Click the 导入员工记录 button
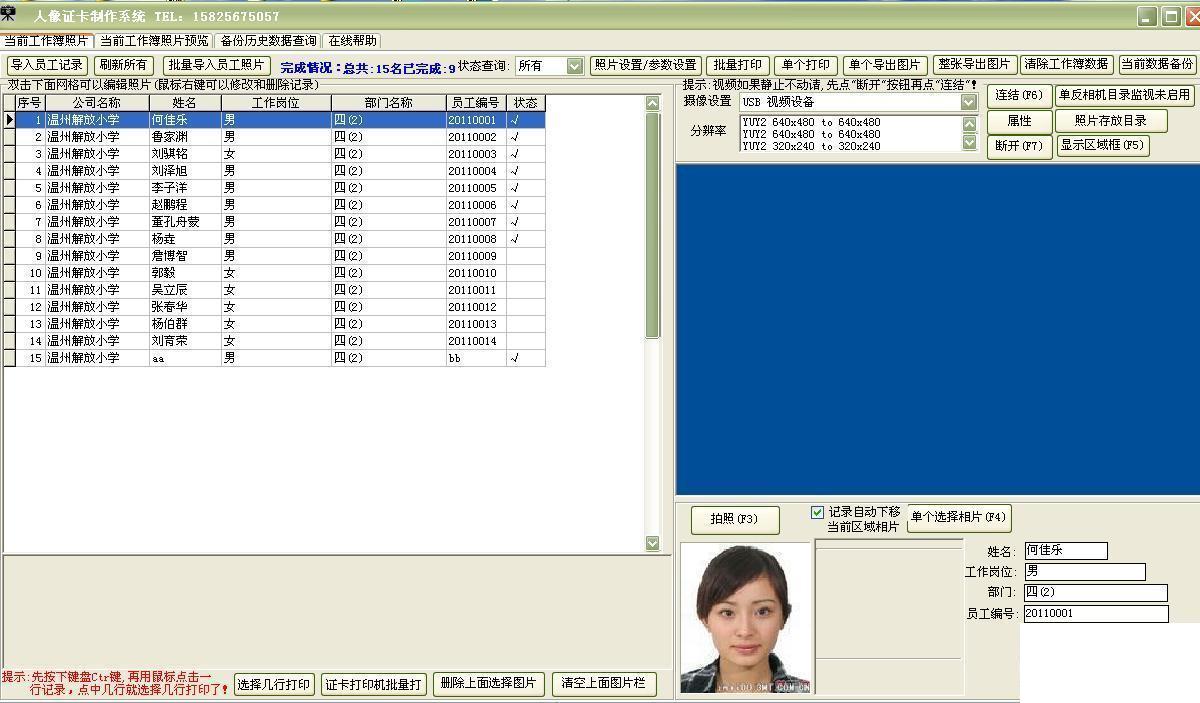1200x703 pixels. (x=47, y=65)
